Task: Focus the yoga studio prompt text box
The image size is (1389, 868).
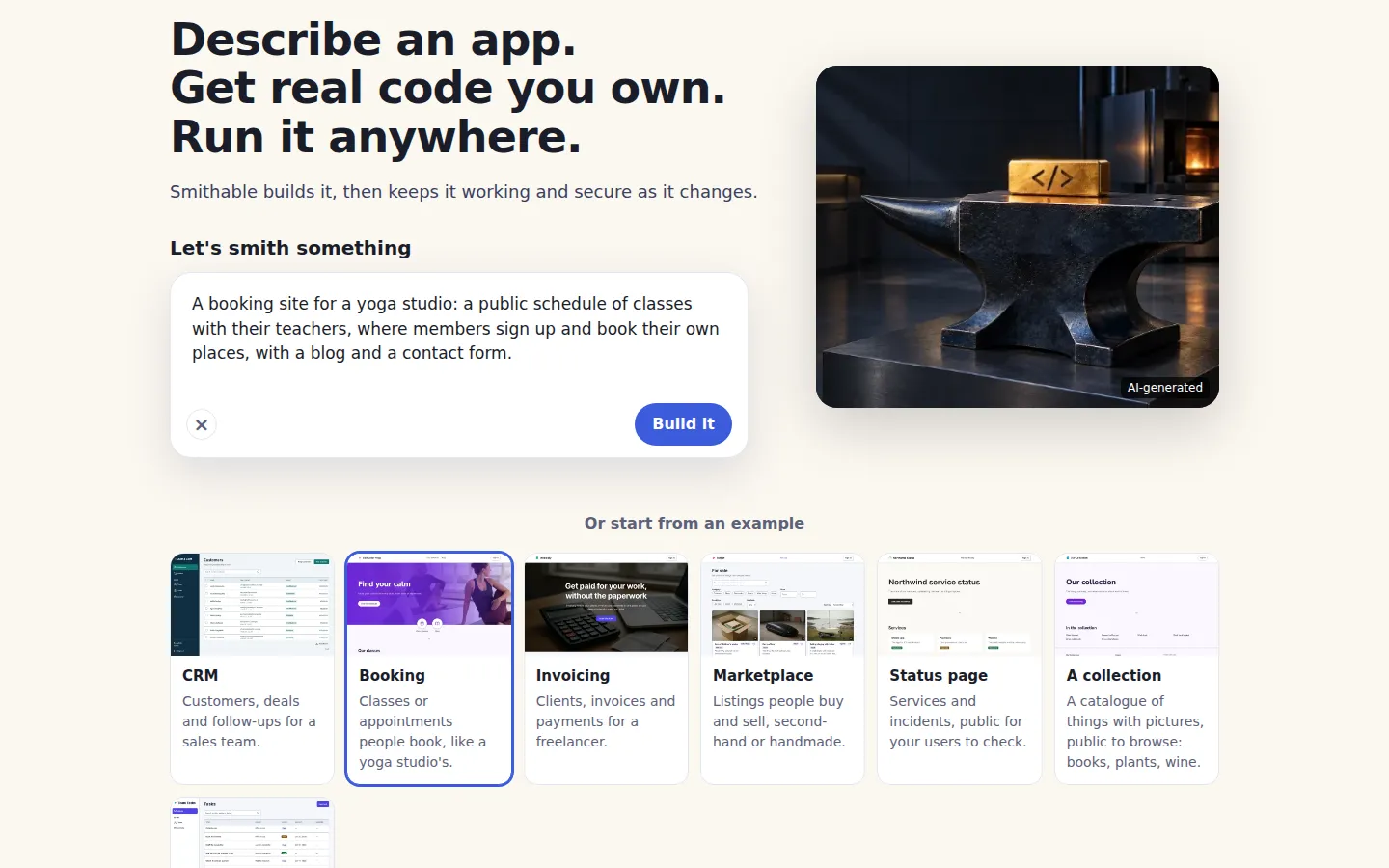Action: point(459,329)
